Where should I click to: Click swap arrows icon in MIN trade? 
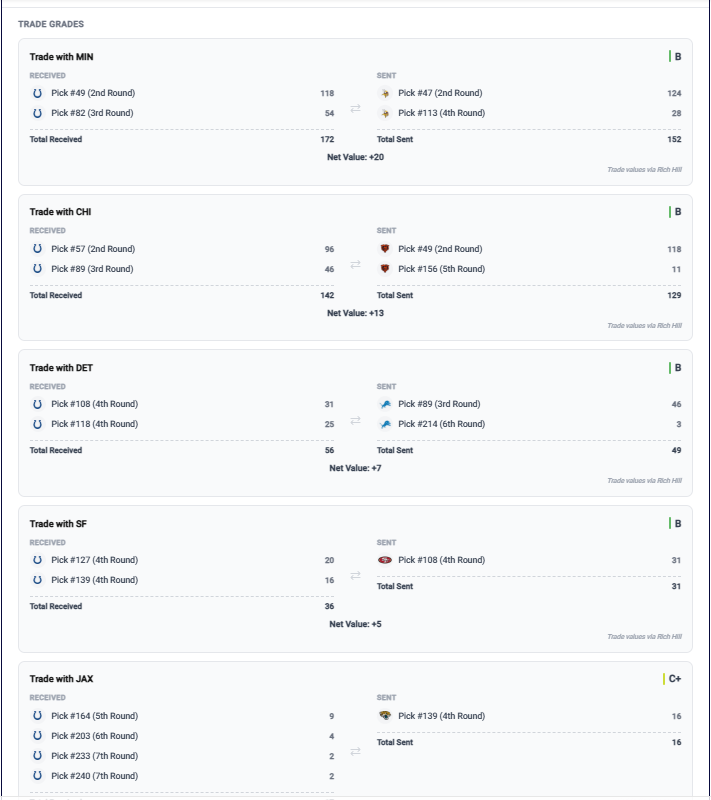(x=356, y=108)
